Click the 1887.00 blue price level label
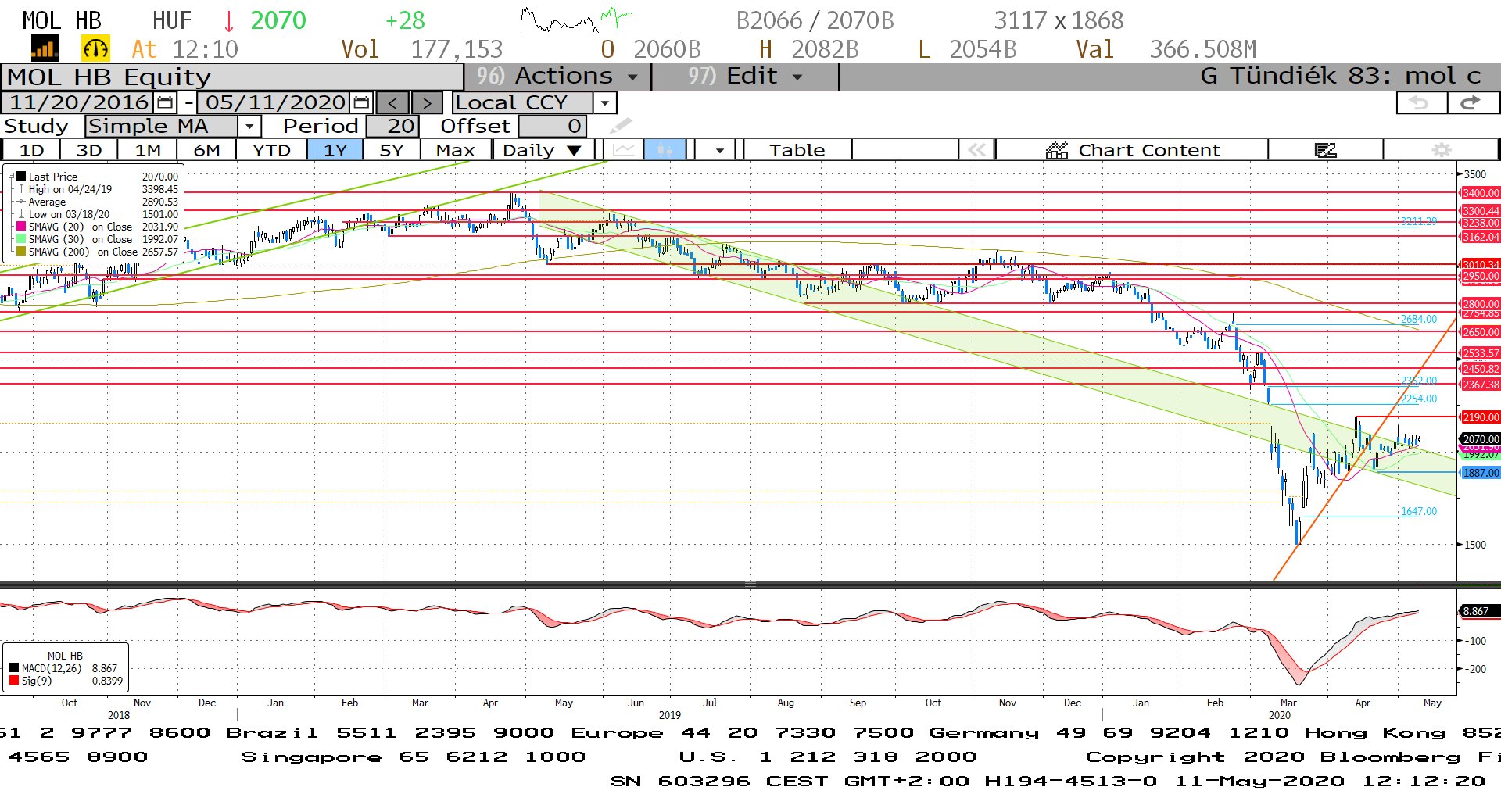 [x=1481, y=472]
